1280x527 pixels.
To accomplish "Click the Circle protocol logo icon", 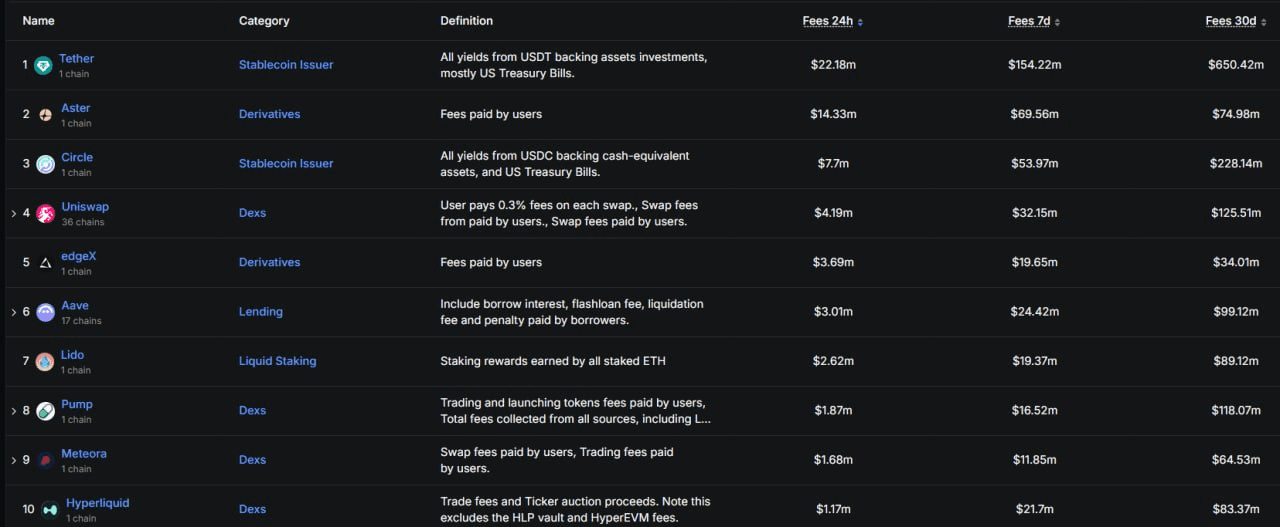I will point(45,164).
